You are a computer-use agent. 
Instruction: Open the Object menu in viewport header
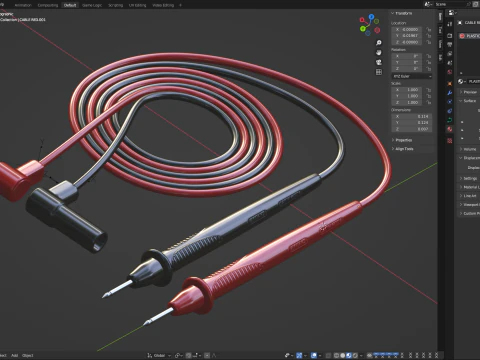click(x=28, y=355)
